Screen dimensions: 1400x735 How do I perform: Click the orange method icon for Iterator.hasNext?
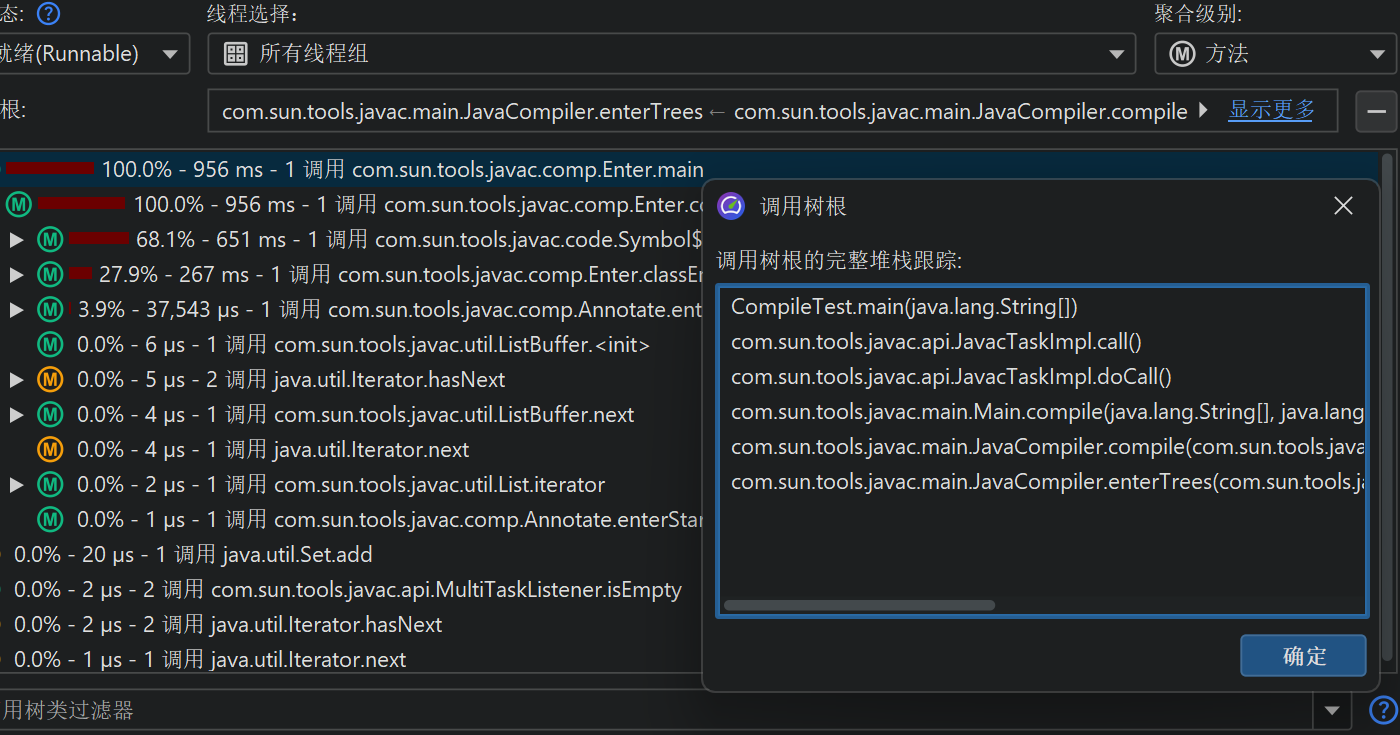click(50, 380)
